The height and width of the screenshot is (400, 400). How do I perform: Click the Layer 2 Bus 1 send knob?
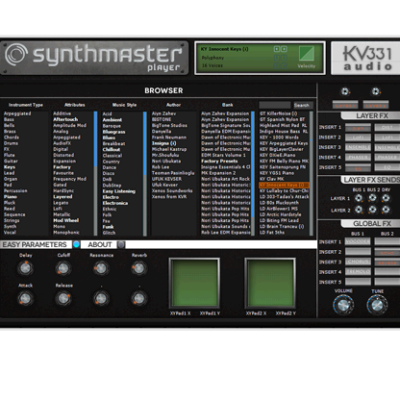tap(359, 210)
